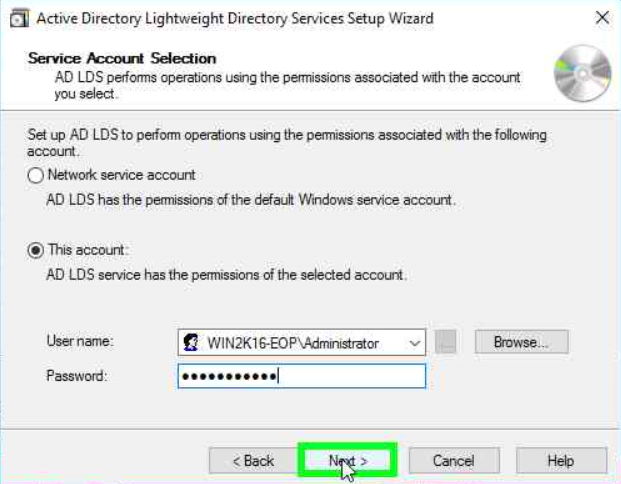Click the CD disc icon in the header
This screenshot has height=484, width=621.
(x=581, y=75)
